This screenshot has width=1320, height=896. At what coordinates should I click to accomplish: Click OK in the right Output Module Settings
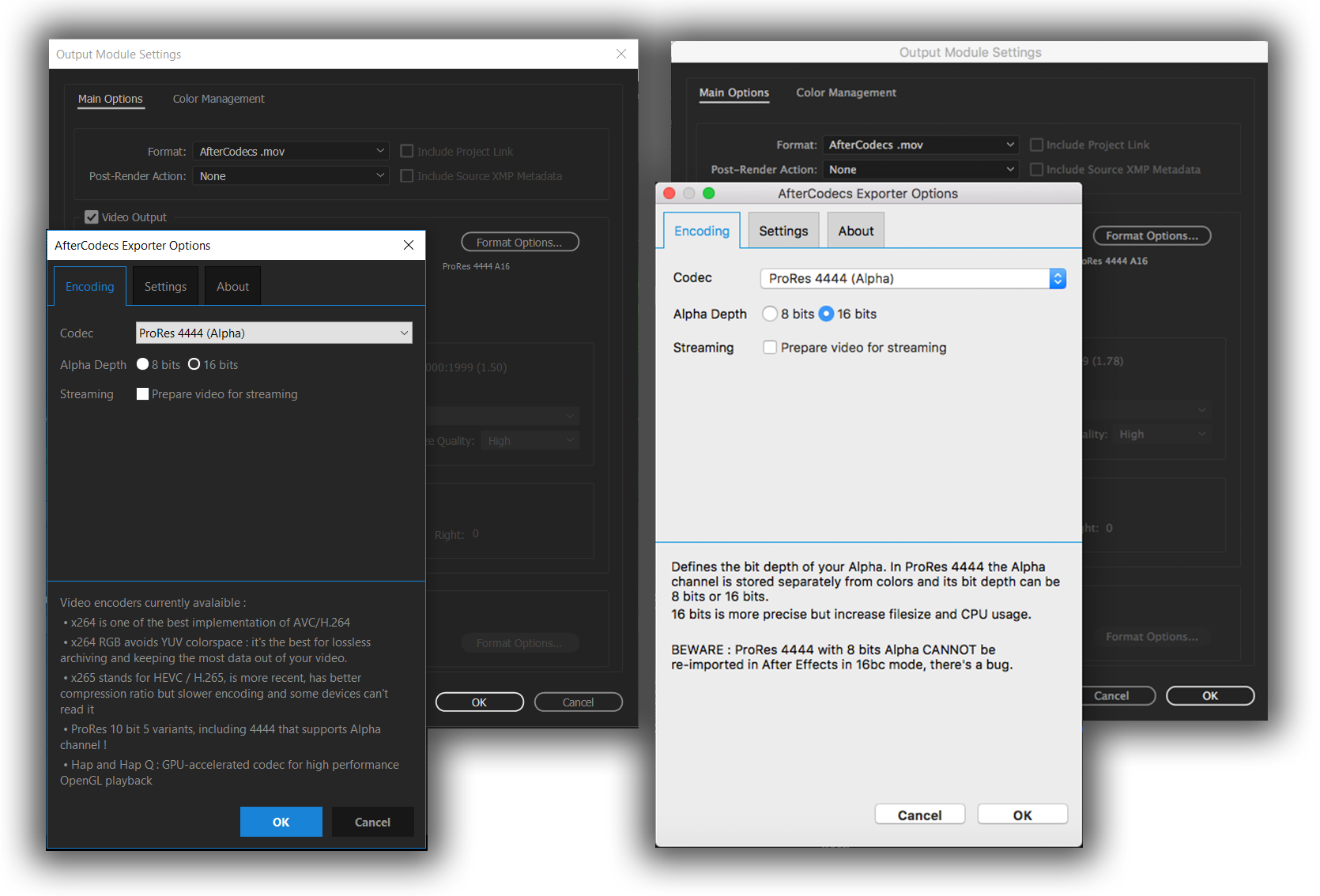(1210, 695)
